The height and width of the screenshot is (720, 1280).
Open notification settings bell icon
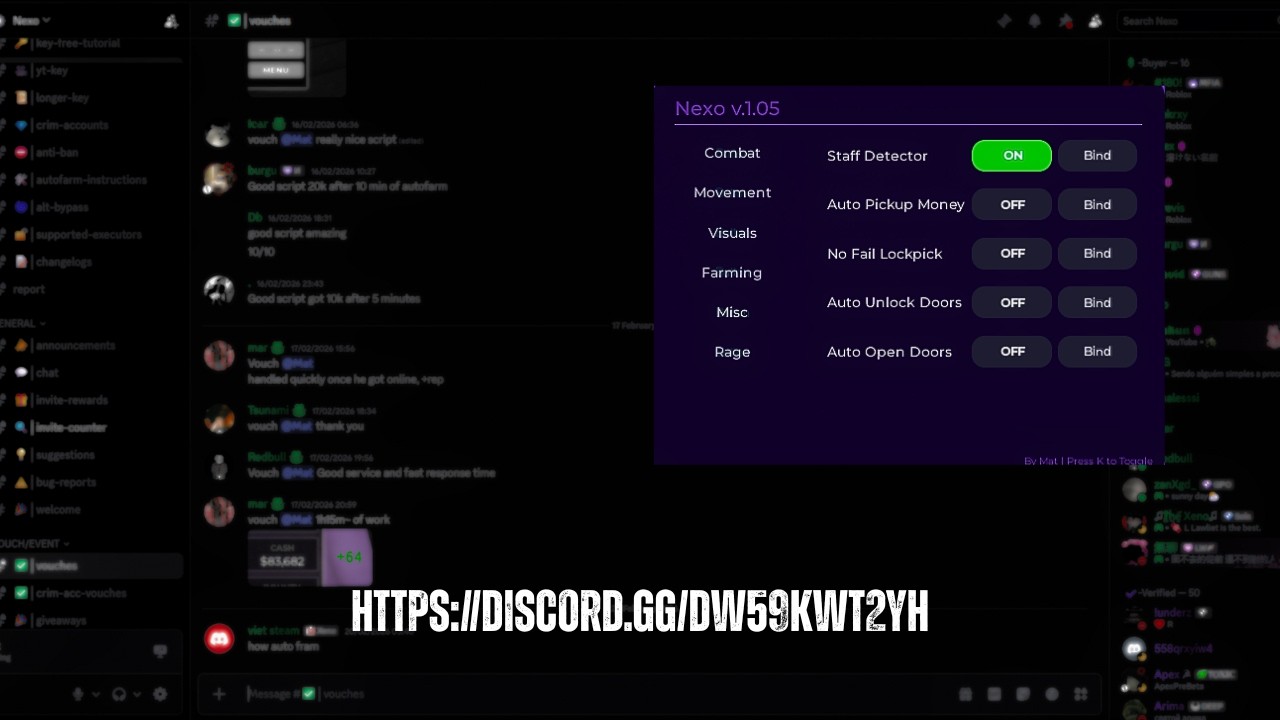1035,21
